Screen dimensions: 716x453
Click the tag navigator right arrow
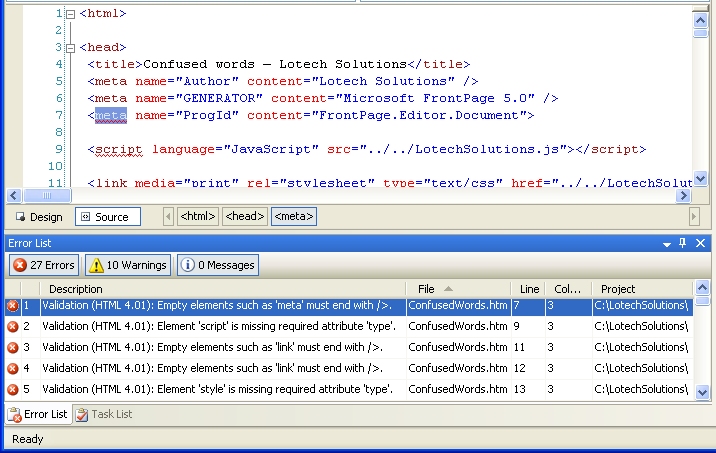click(x=694, y=216)
